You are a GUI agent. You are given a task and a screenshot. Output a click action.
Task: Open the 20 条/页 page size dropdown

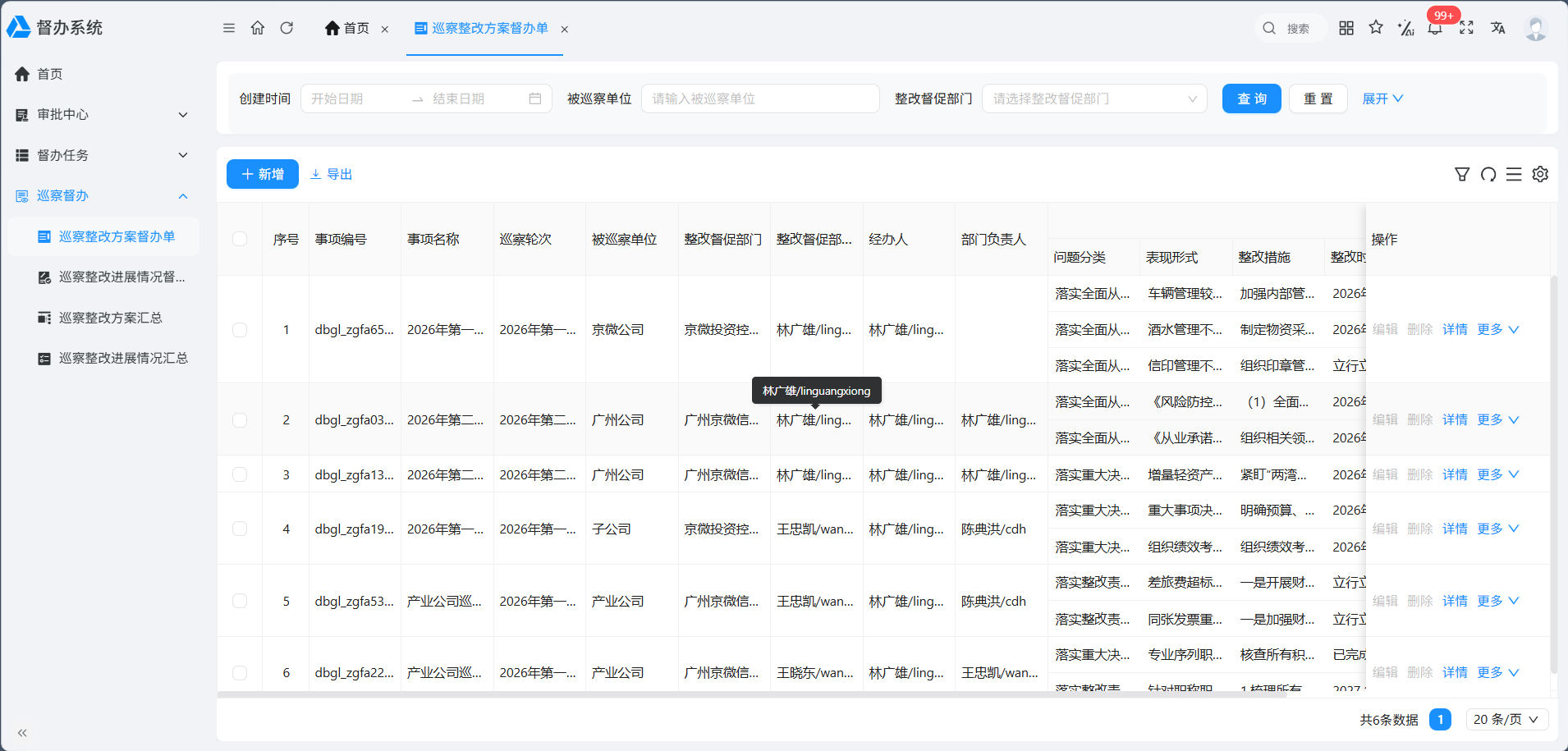coord(1505,720)
